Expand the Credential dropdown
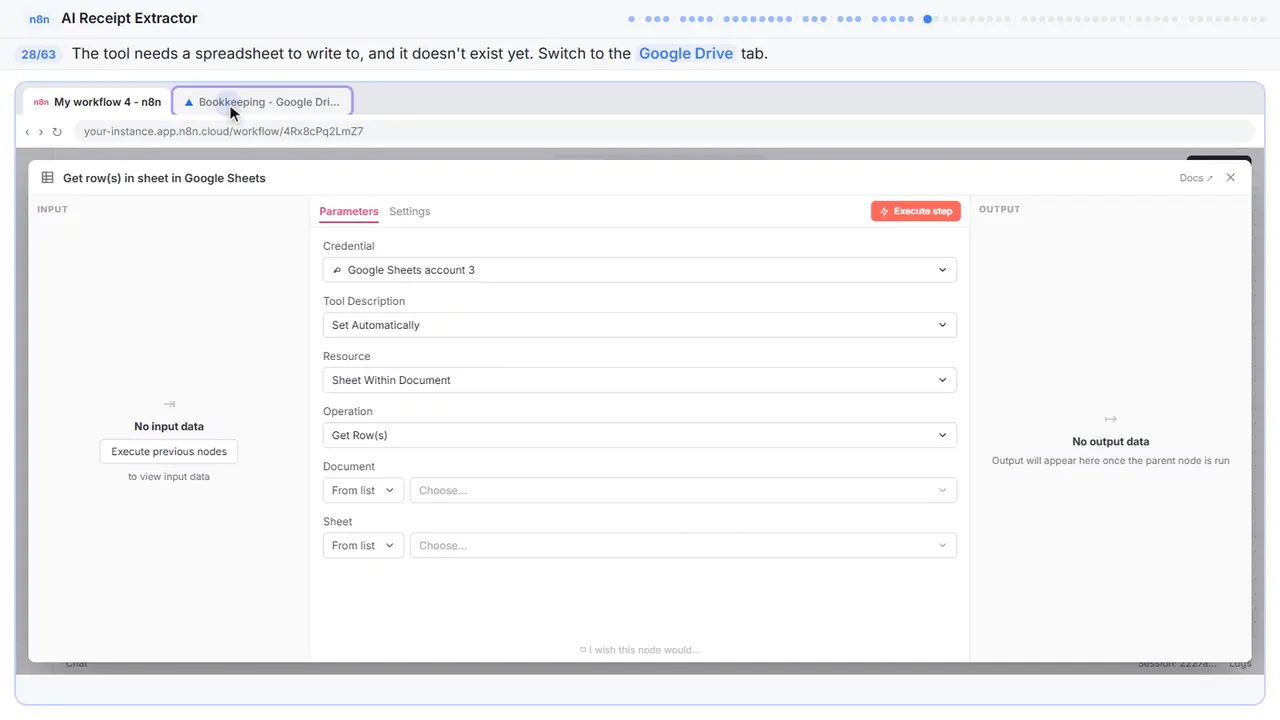1280x720 pixels. (x=640, y=270)
